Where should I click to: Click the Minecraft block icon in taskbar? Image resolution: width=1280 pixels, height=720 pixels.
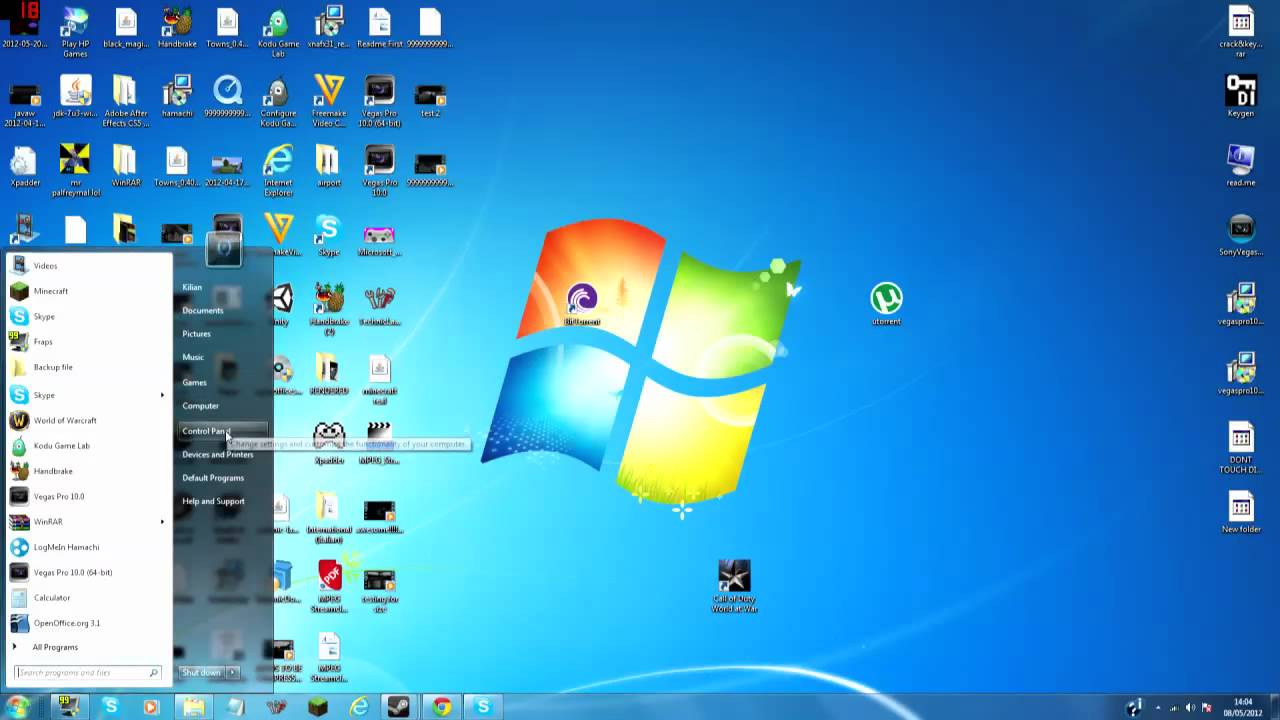click(x=317, y=707)
